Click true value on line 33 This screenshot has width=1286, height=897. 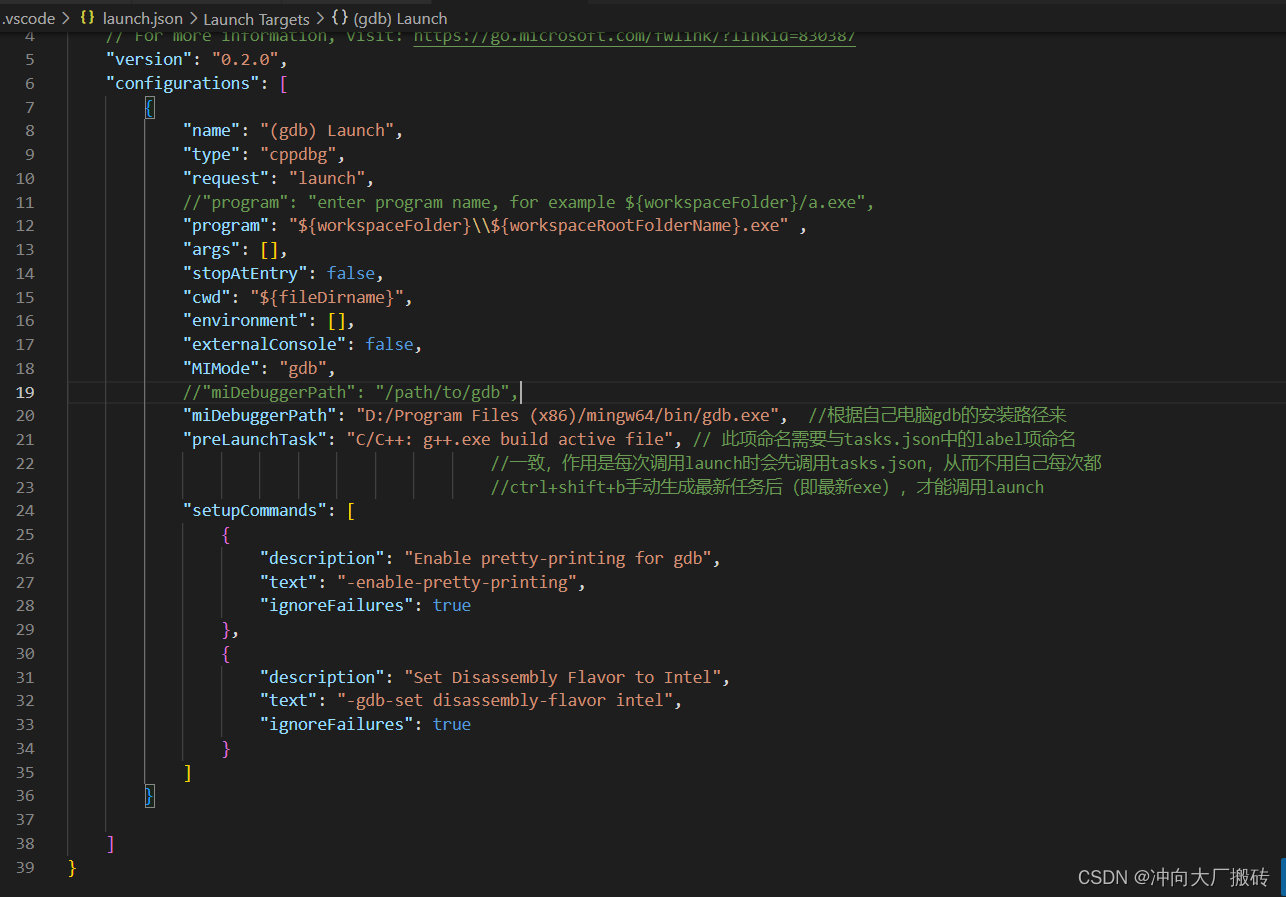coord(452,724)
